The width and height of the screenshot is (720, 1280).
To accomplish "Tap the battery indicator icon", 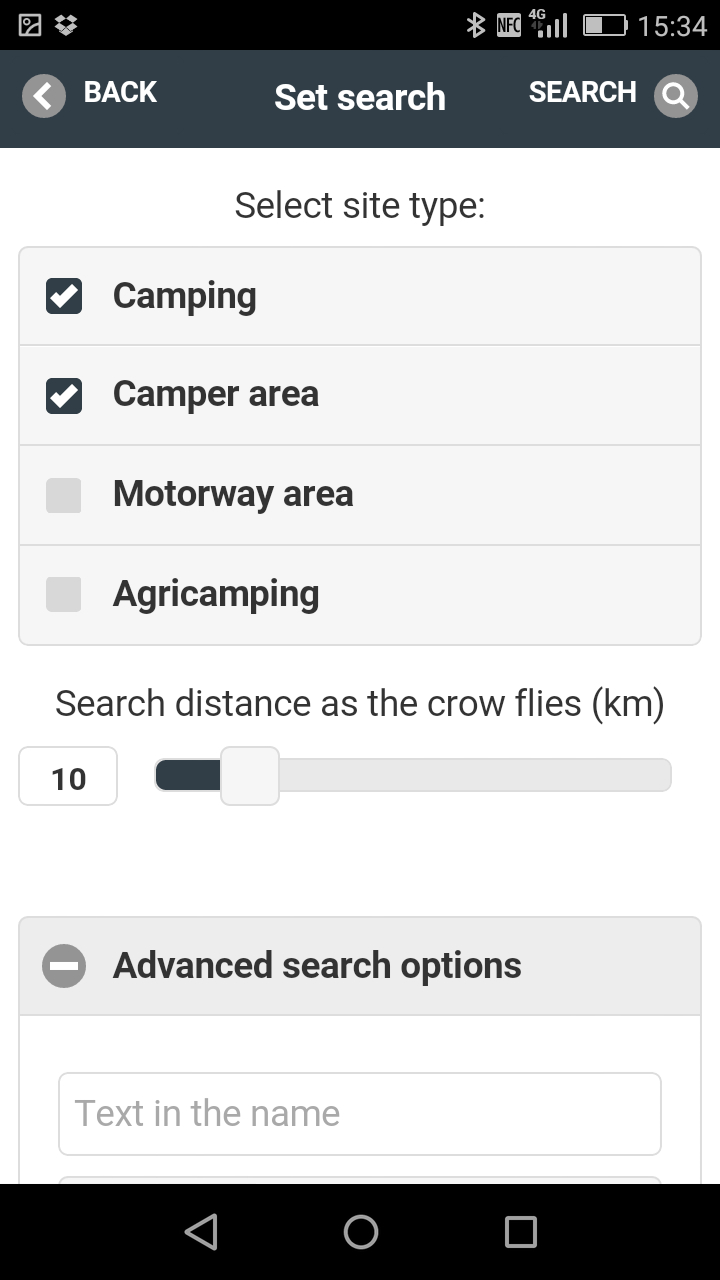I will tap(604, 25).
